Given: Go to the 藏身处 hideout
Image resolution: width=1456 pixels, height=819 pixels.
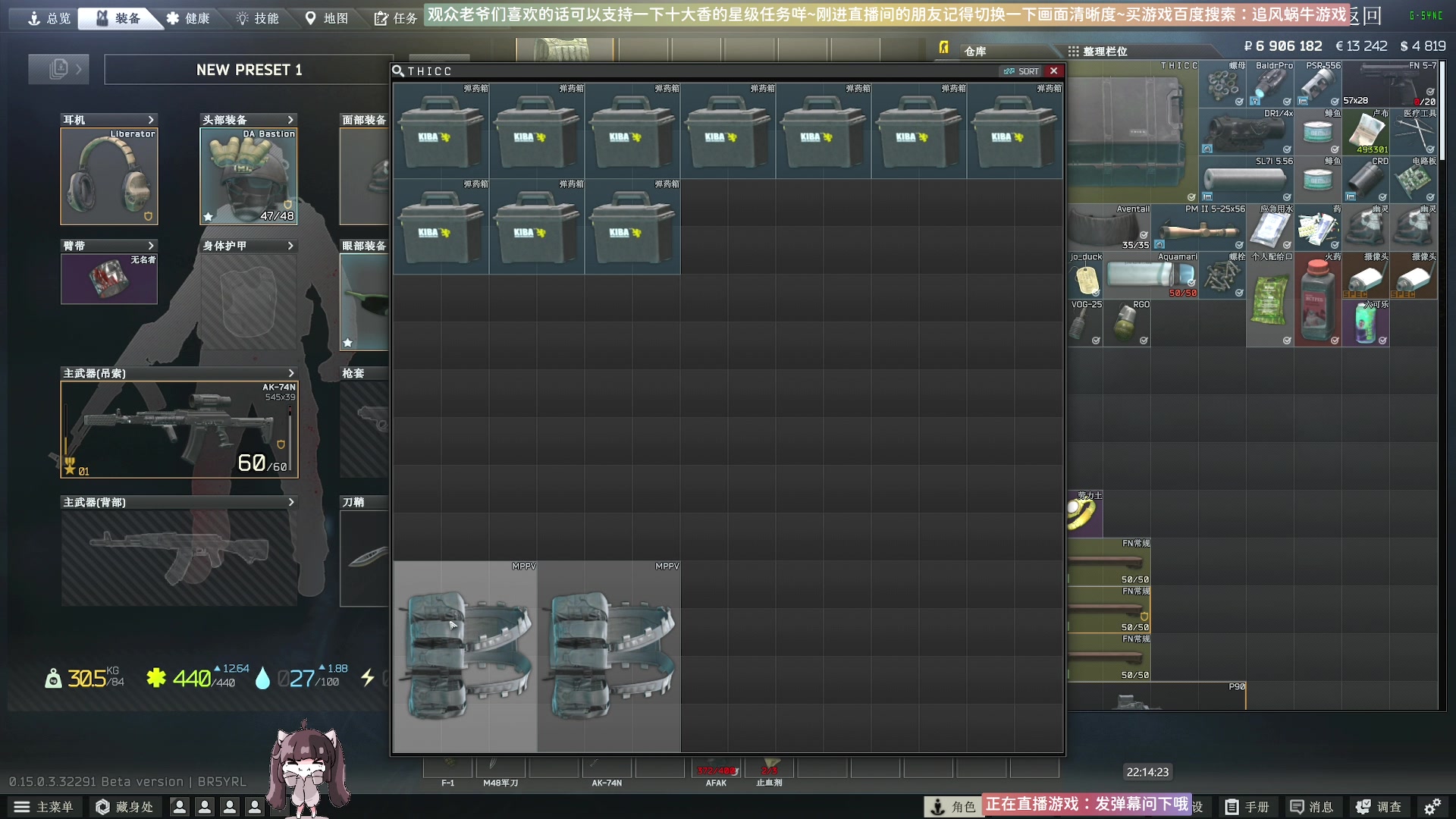Looking at the screenshot, I should tap(124, 807).
